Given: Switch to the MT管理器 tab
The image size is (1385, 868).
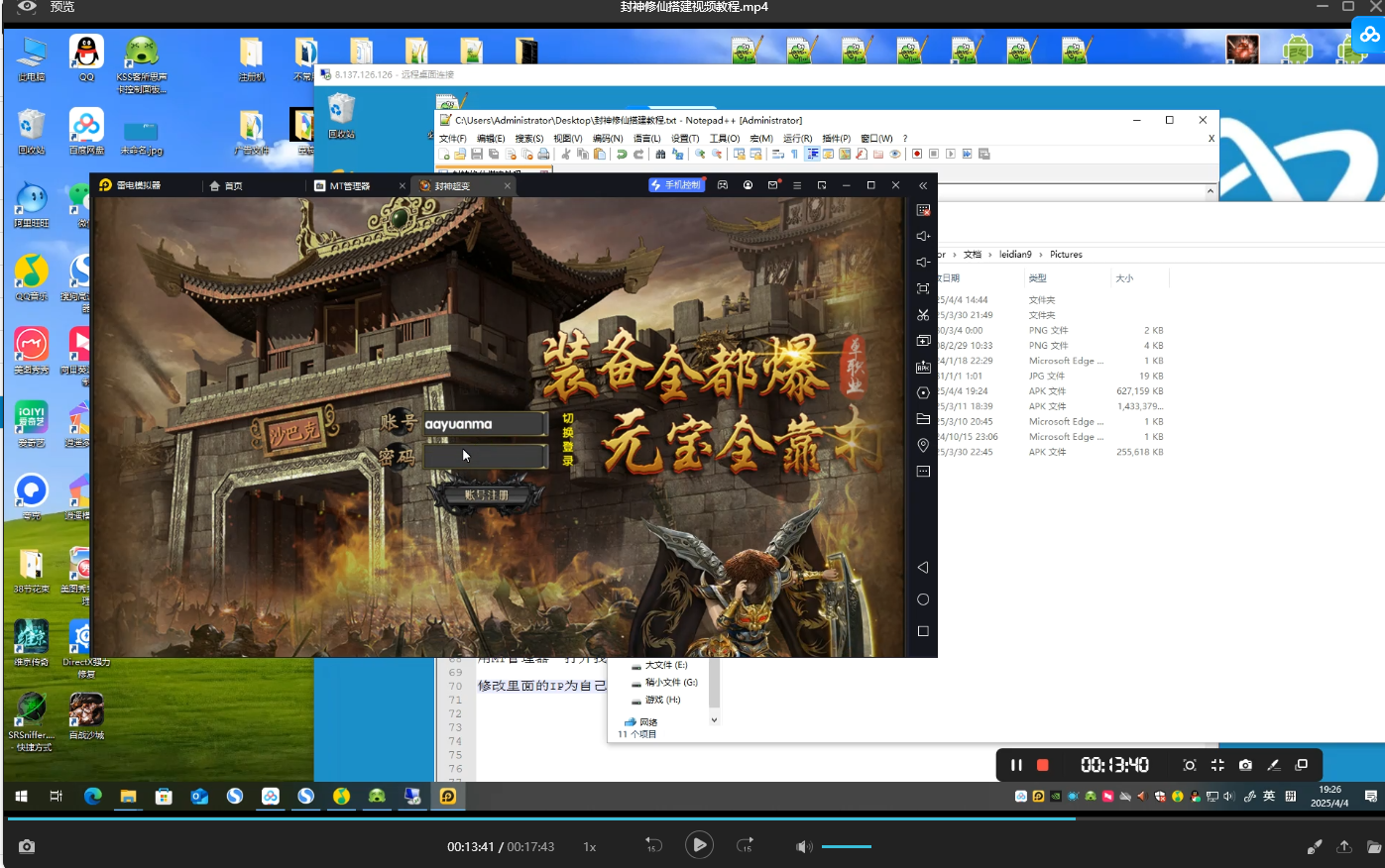Looking at the screenshot, I should 343,185.
